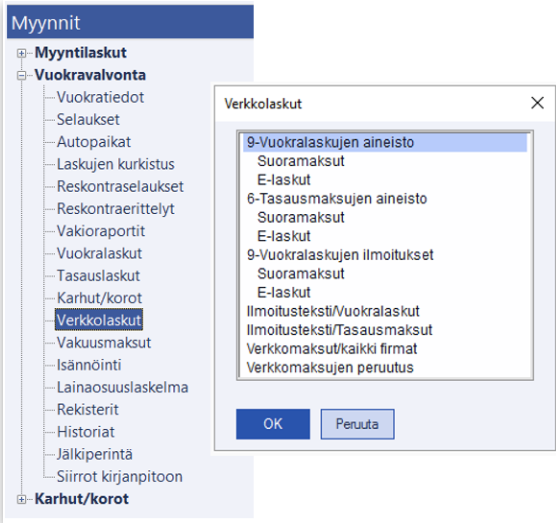Pick Ilmoitusteksti/Vuokralaskut in the list
Image resolution: width=556 pixels, height=523 pixels.
pyautogui.click(x=333, y=311)
